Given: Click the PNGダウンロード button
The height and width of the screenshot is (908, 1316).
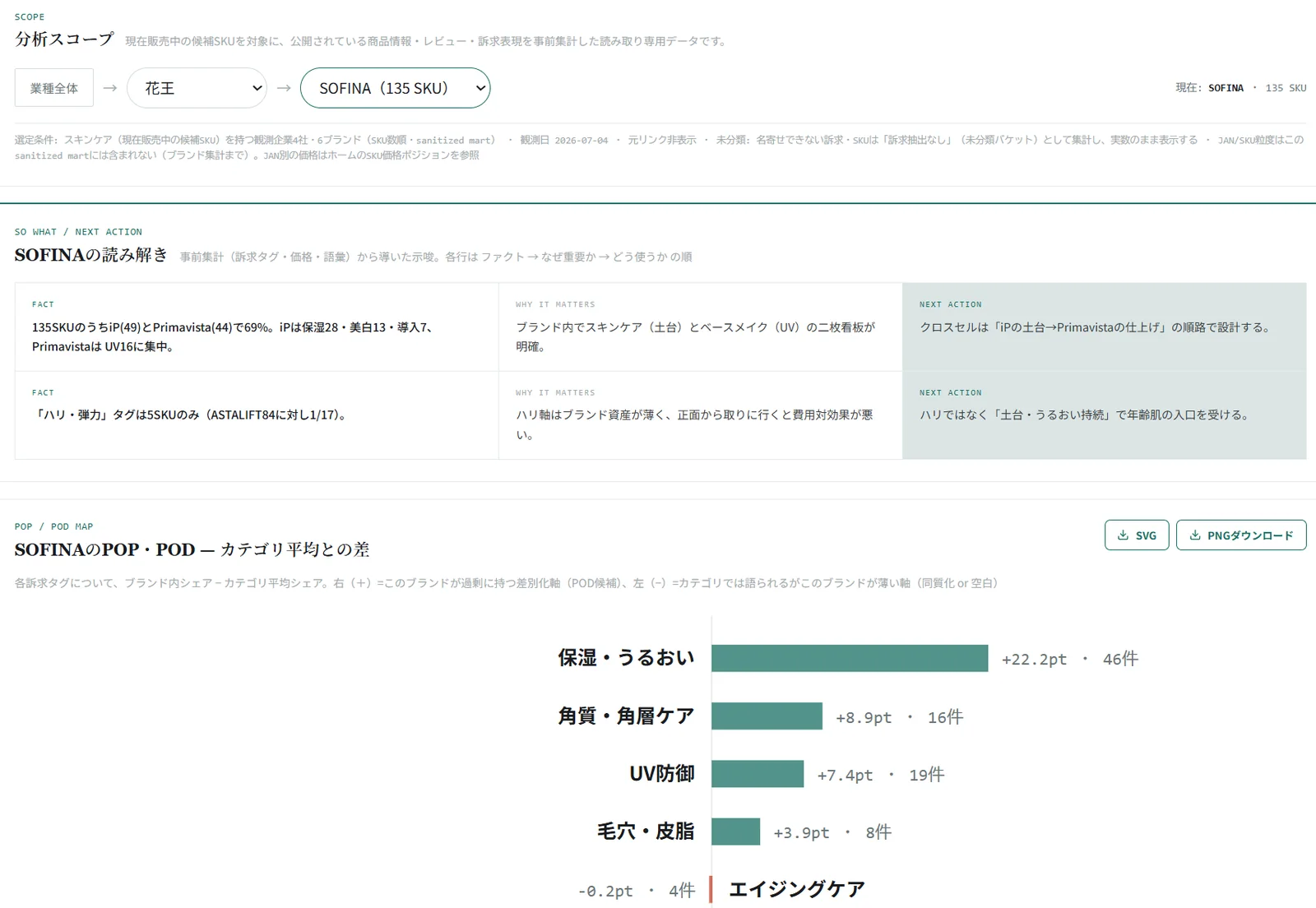Looking at the screenshot, I should pyautogui.click(x=1241, y=535).
